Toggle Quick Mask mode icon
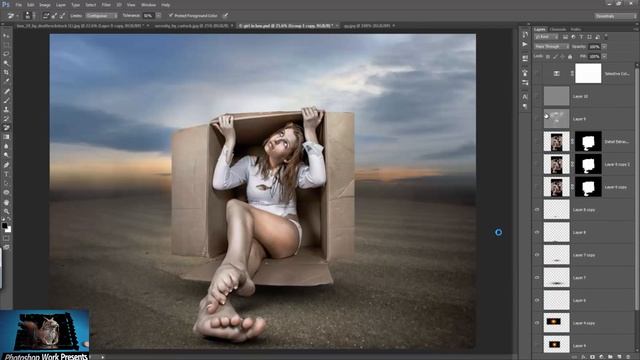Viewport: 640px width, 360px height. [6, 238]
